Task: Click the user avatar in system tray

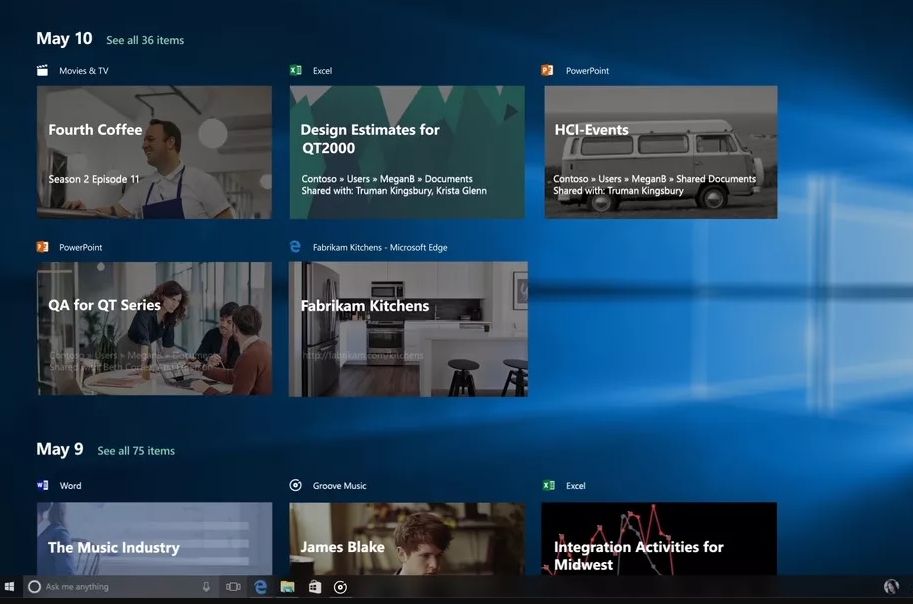Action: (x=891, y=587)
